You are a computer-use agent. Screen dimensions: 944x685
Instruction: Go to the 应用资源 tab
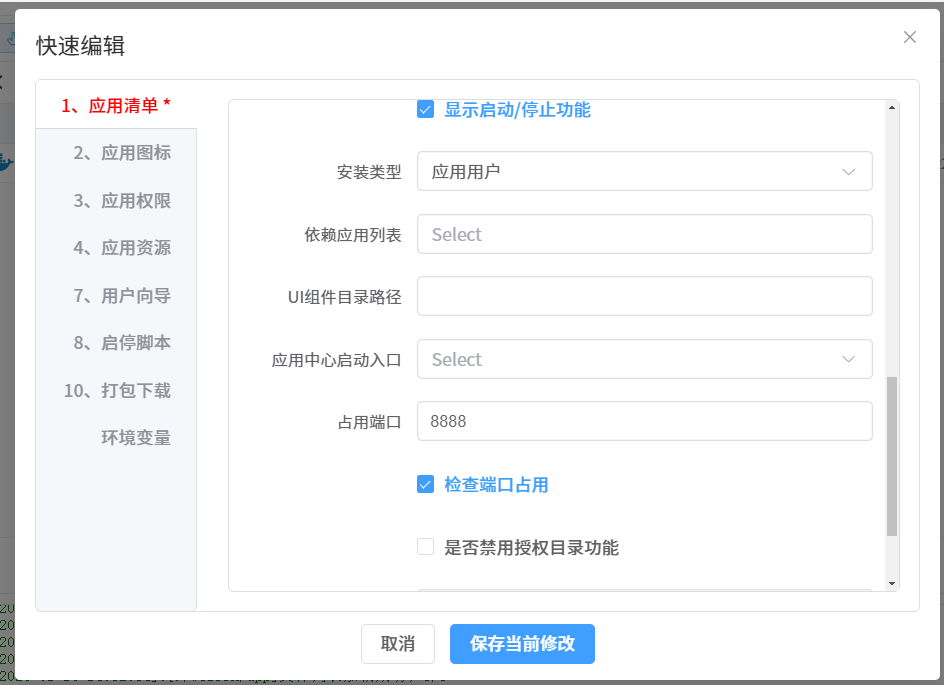point(122,248)
